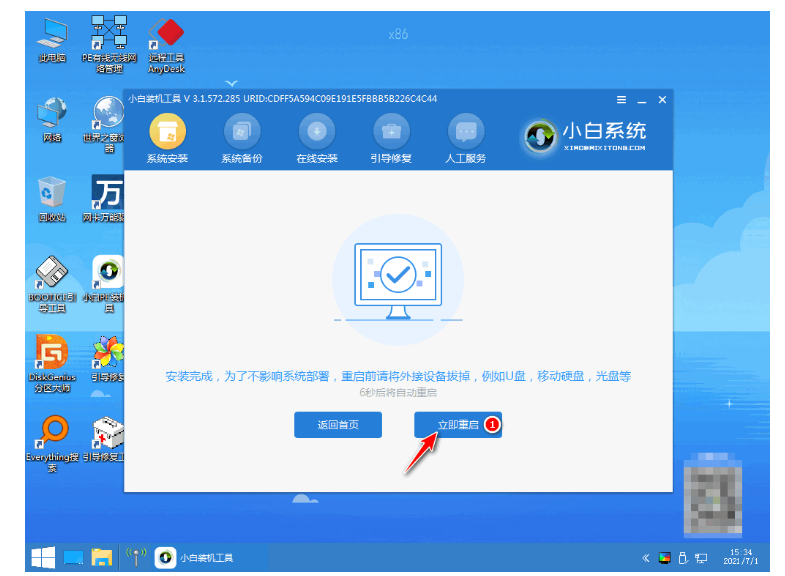This screenshot has height=576, width=785.
Task: Open the 系统安装 tab icon
Action: coord(167,132)
